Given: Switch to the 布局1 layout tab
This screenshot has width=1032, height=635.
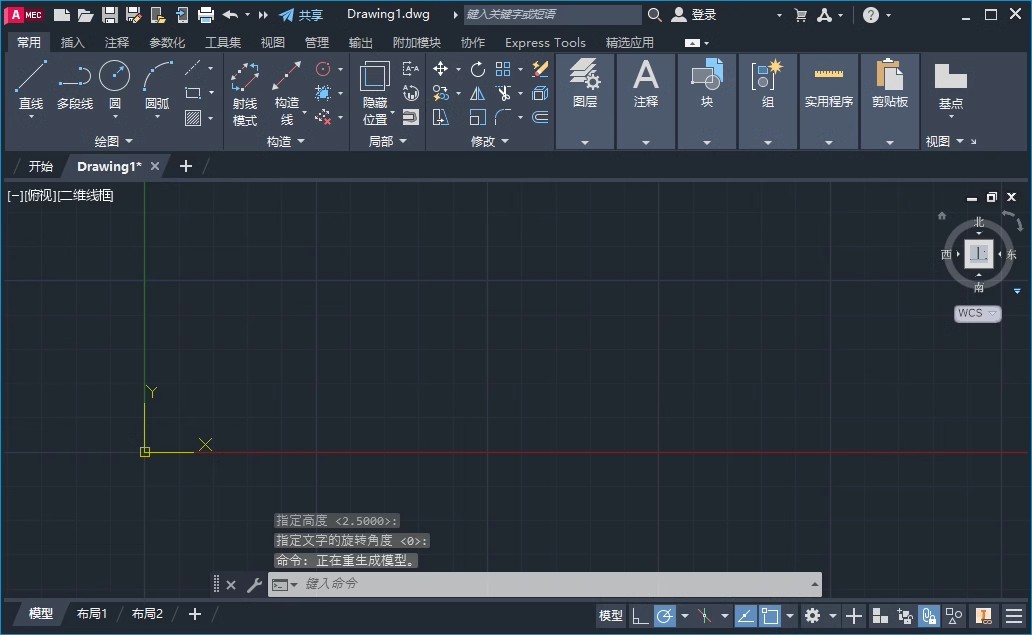Looking at the screenshot, I should (91, 614).
